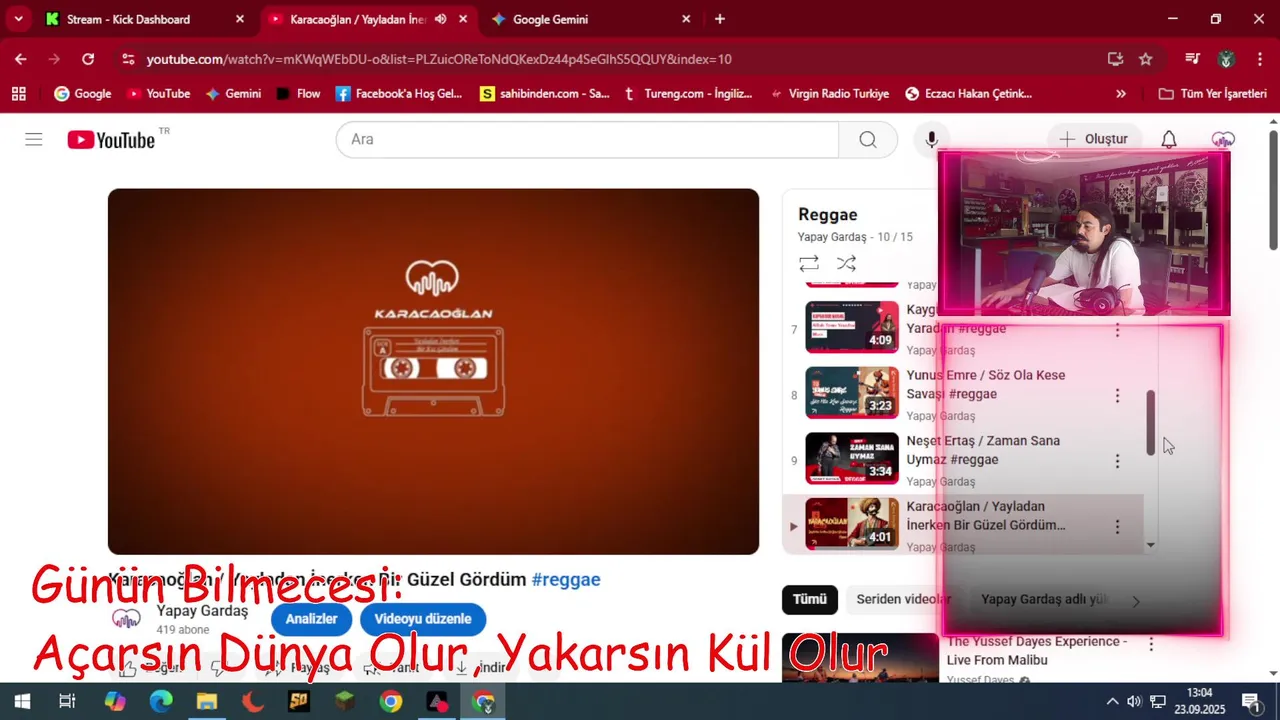
Task: Click the Analizler button
Action: coord(311,619)
